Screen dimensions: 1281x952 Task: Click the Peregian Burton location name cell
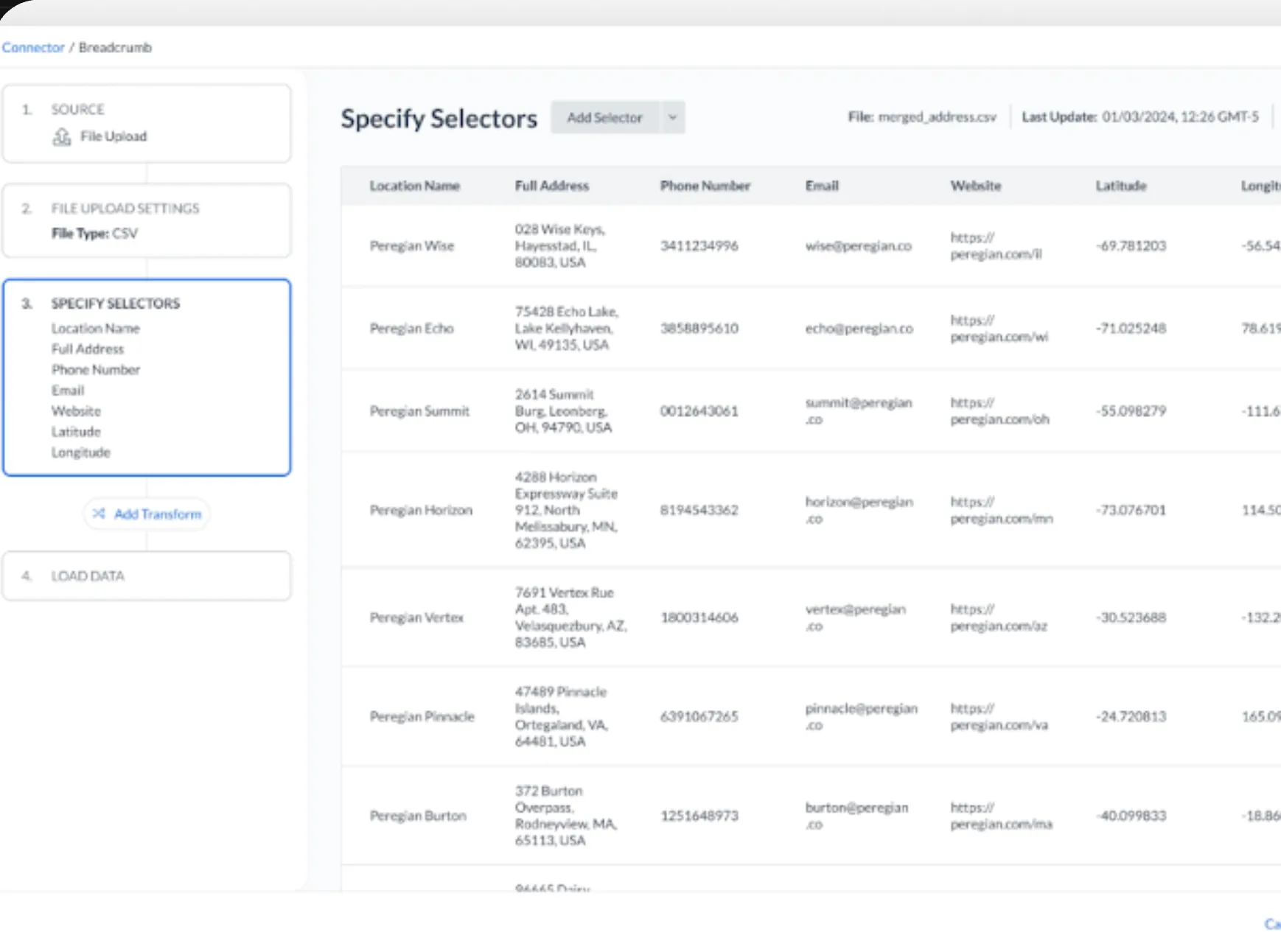(x=418, y=816)
